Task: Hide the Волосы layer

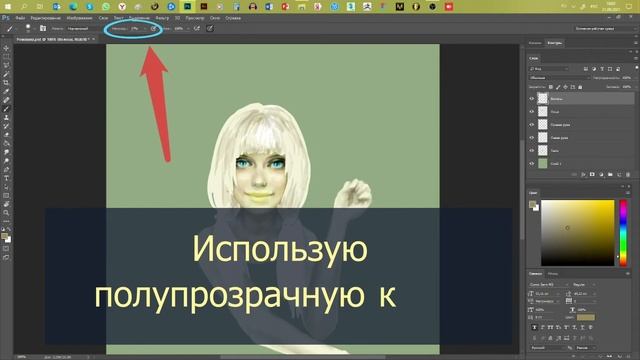Action: click(531, 98)
